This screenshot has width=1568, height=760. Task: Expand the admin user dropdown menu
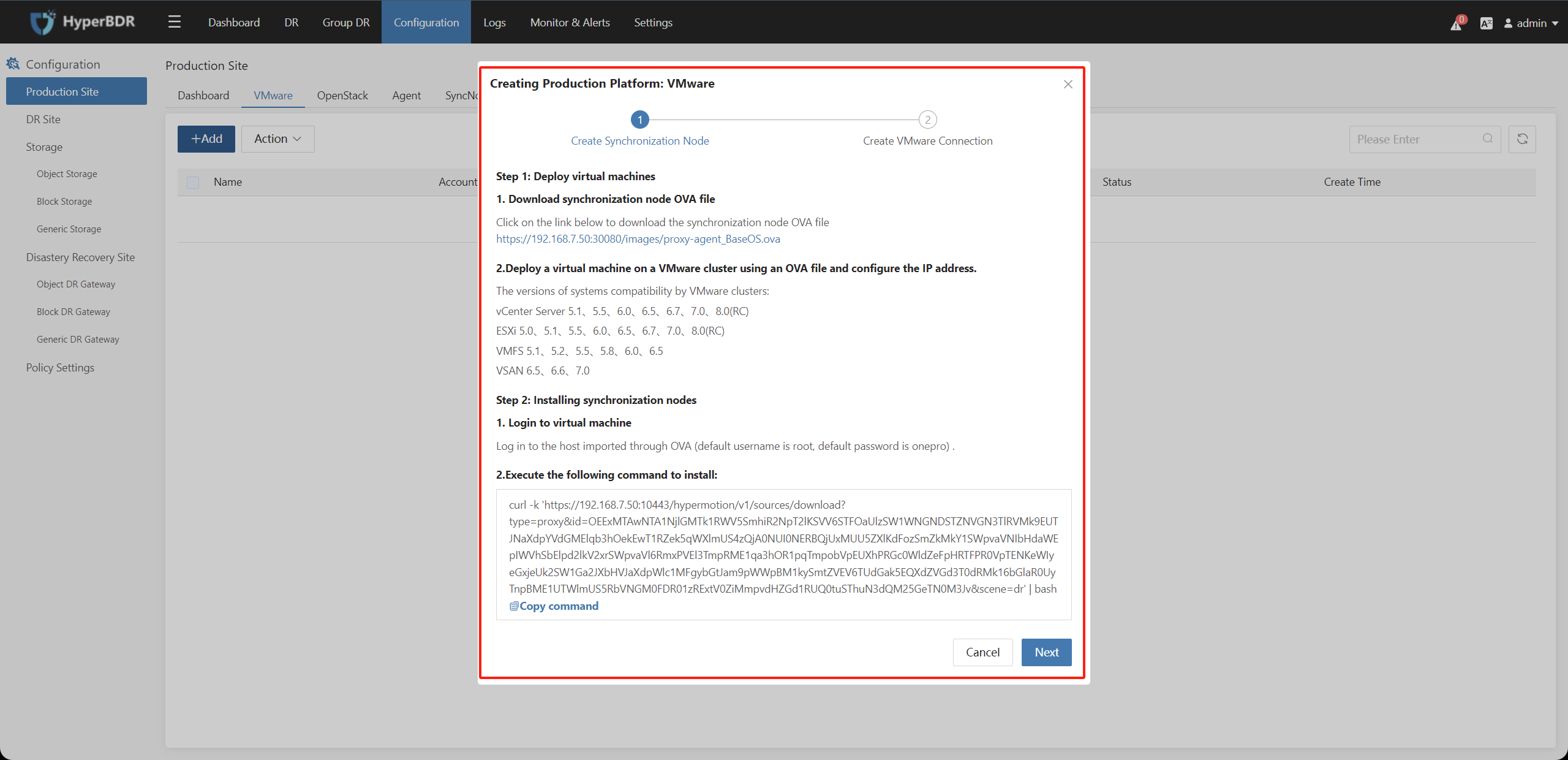click(x=1530, y=22)
